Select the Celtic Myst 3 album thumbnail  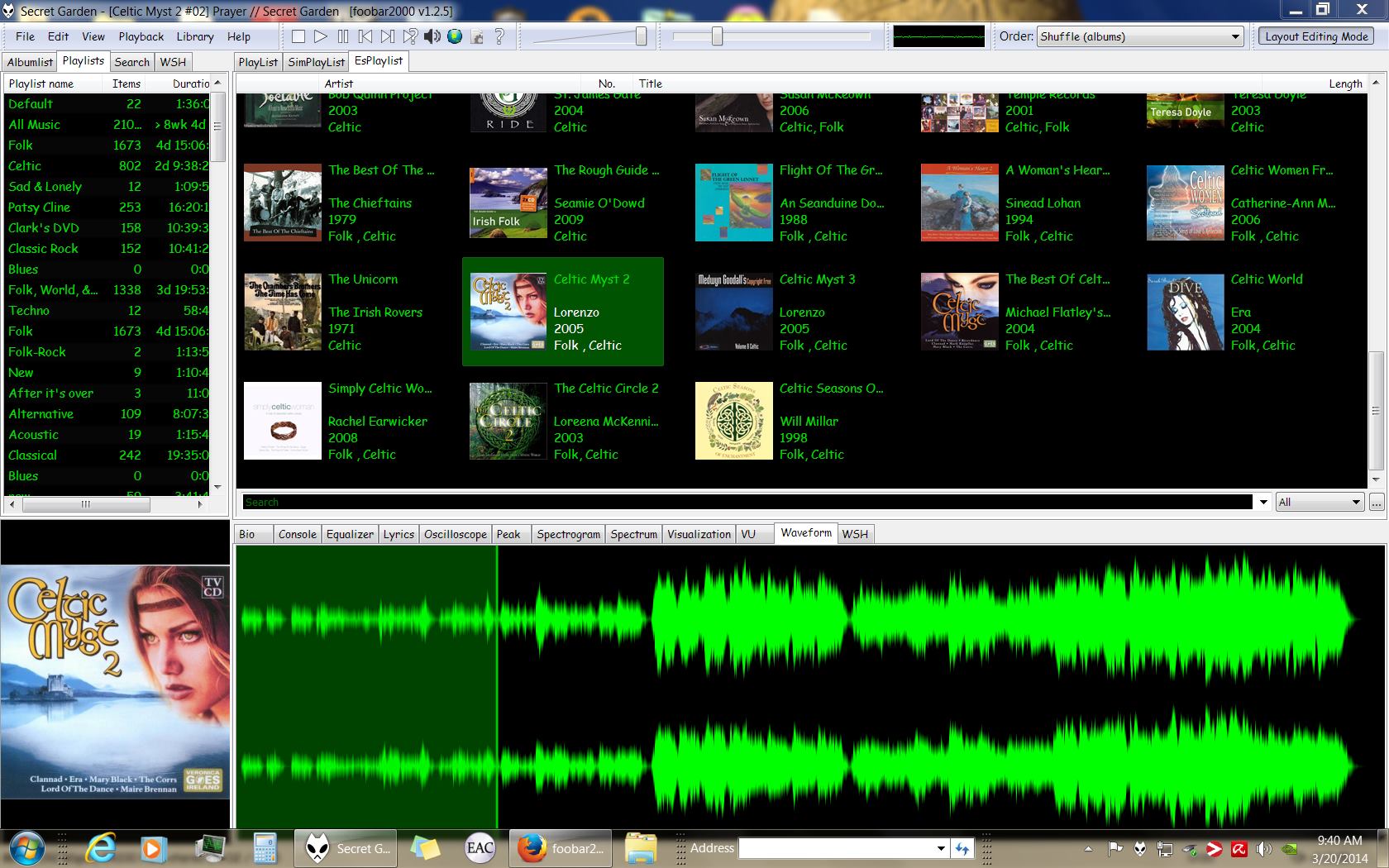point(733,312)
